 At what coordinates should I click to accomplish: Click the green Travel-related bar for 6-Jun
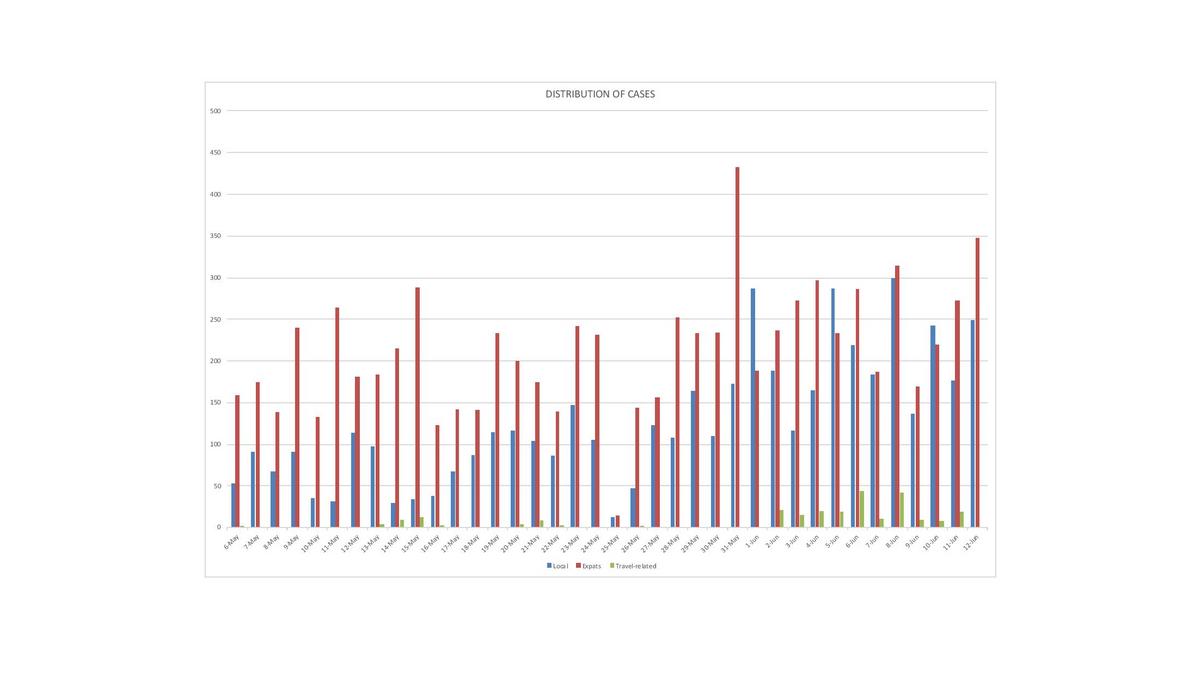coord(862,509)
